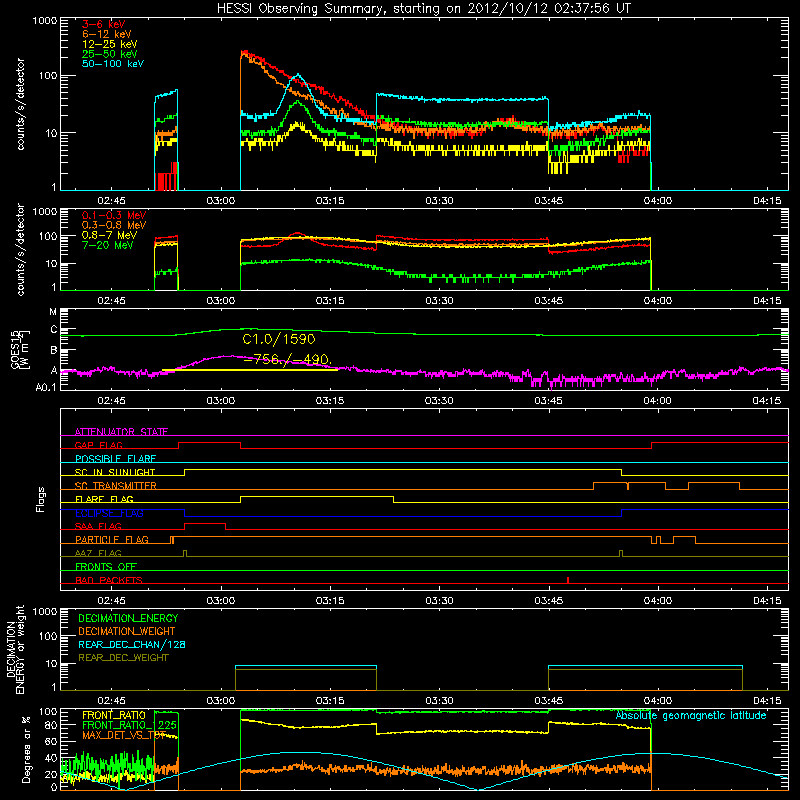
Task: Click the REAR_DEC_WEIGHT legend label
Action: (x=123, y=658)
